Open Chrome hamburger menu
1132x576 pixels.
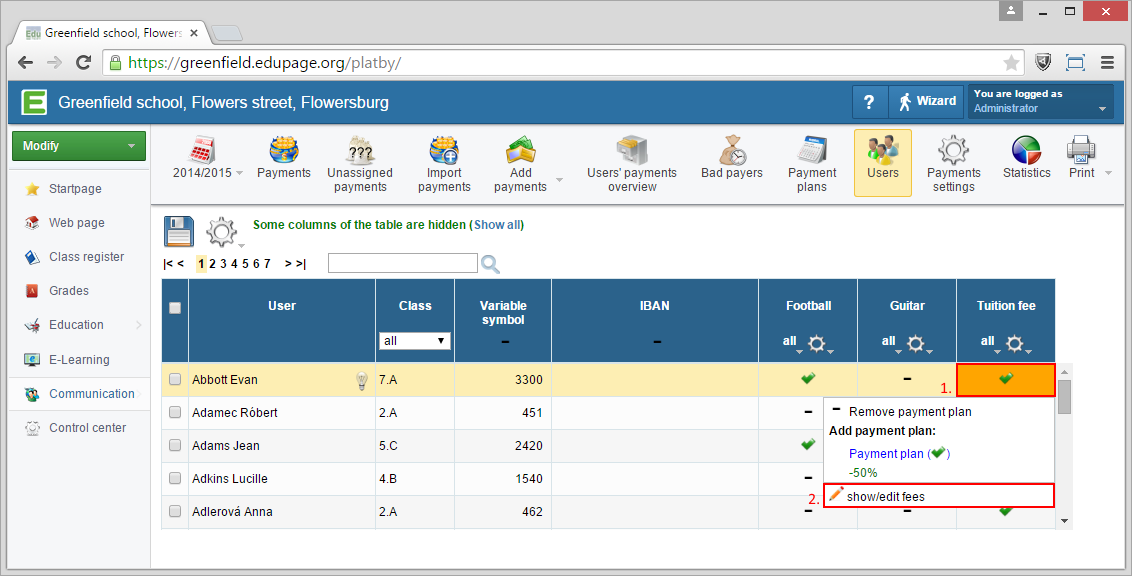pyautogui.click(x=1107, y=63)
